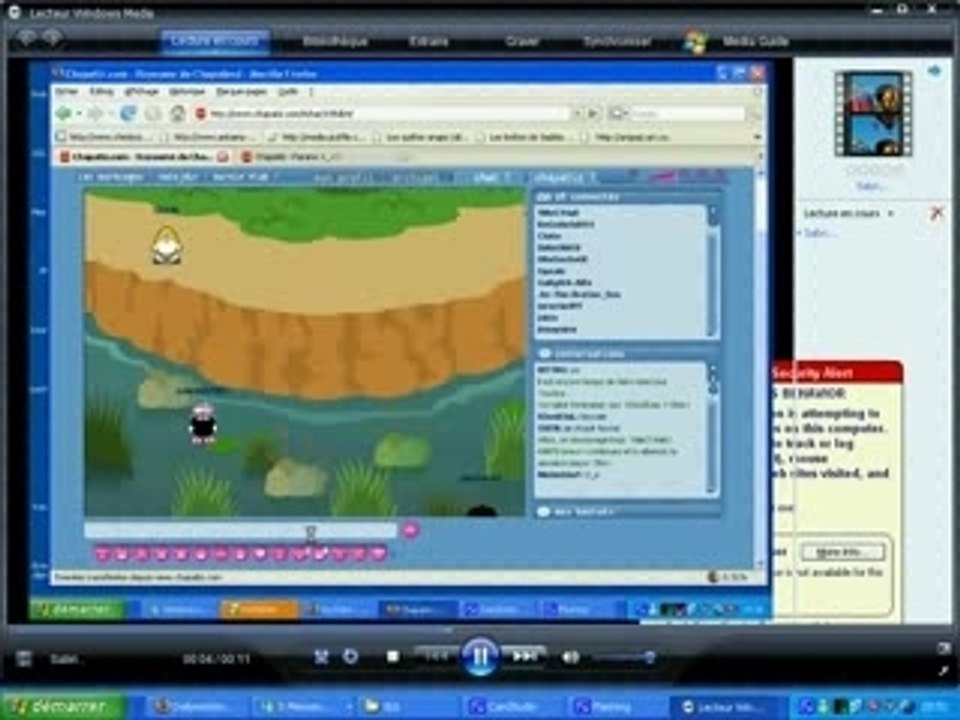Stop the video playback
The image size is (960, 720).
point(393,657)
